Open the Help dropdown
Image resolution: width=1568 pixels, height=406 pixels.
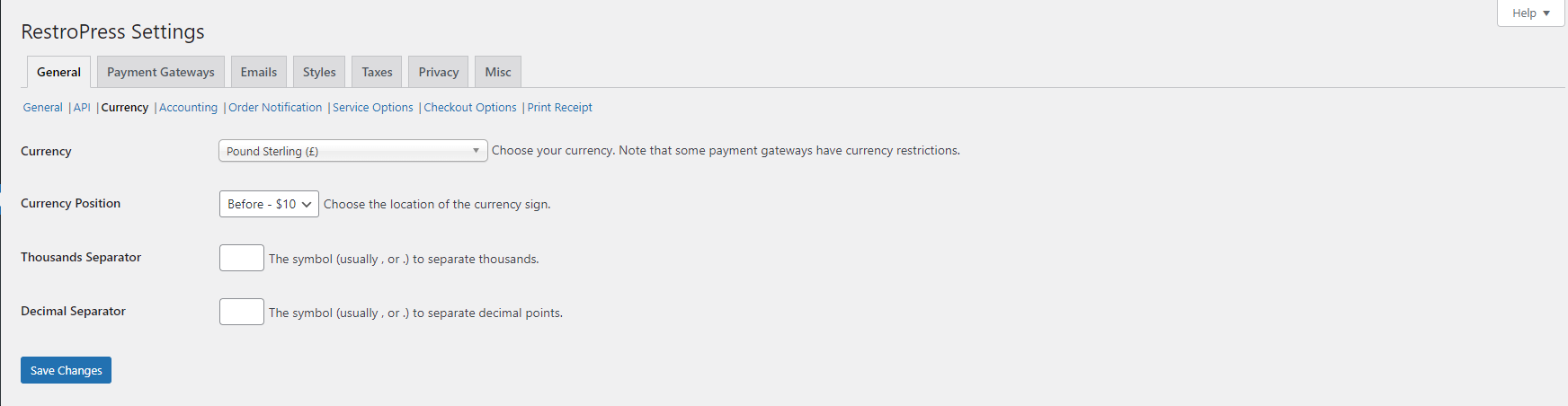tap(1530, 13)
